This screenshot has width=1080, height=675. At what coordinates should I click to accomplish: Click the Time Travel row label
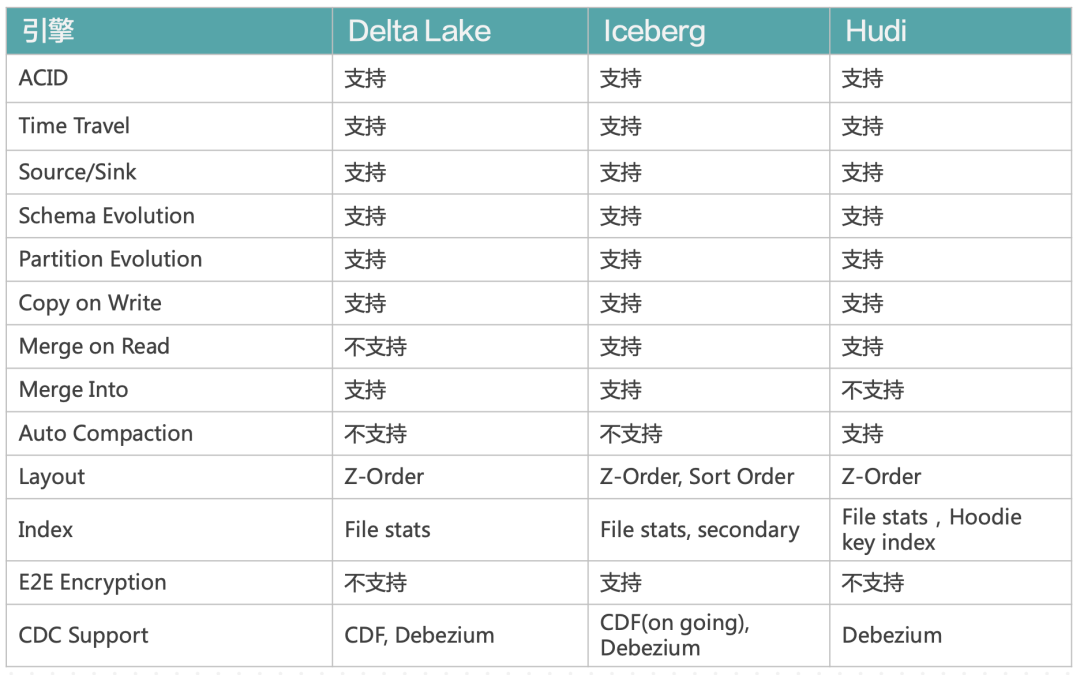(74, 126)
